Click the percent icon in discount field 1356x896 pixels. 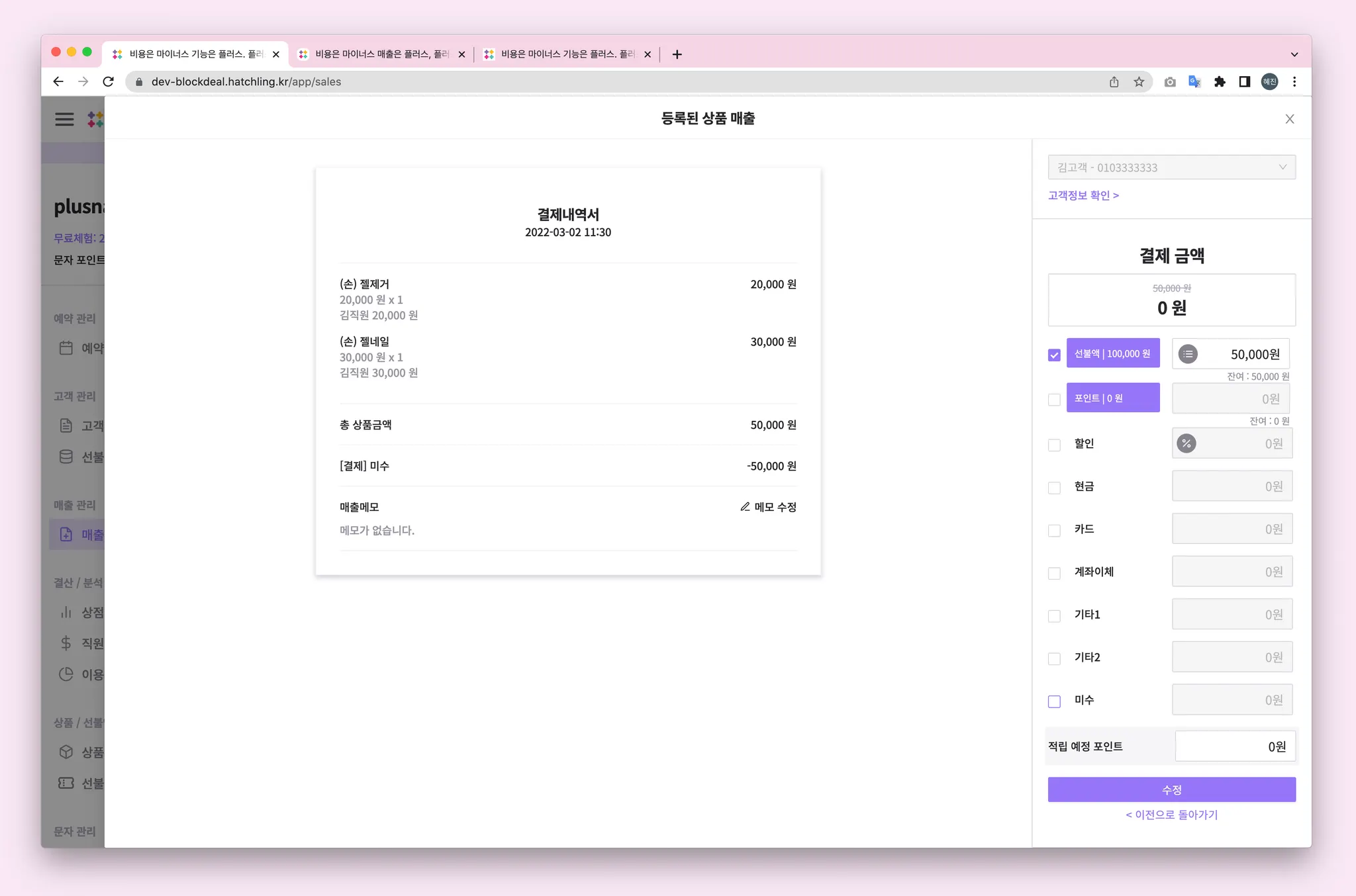[1186, 443]
